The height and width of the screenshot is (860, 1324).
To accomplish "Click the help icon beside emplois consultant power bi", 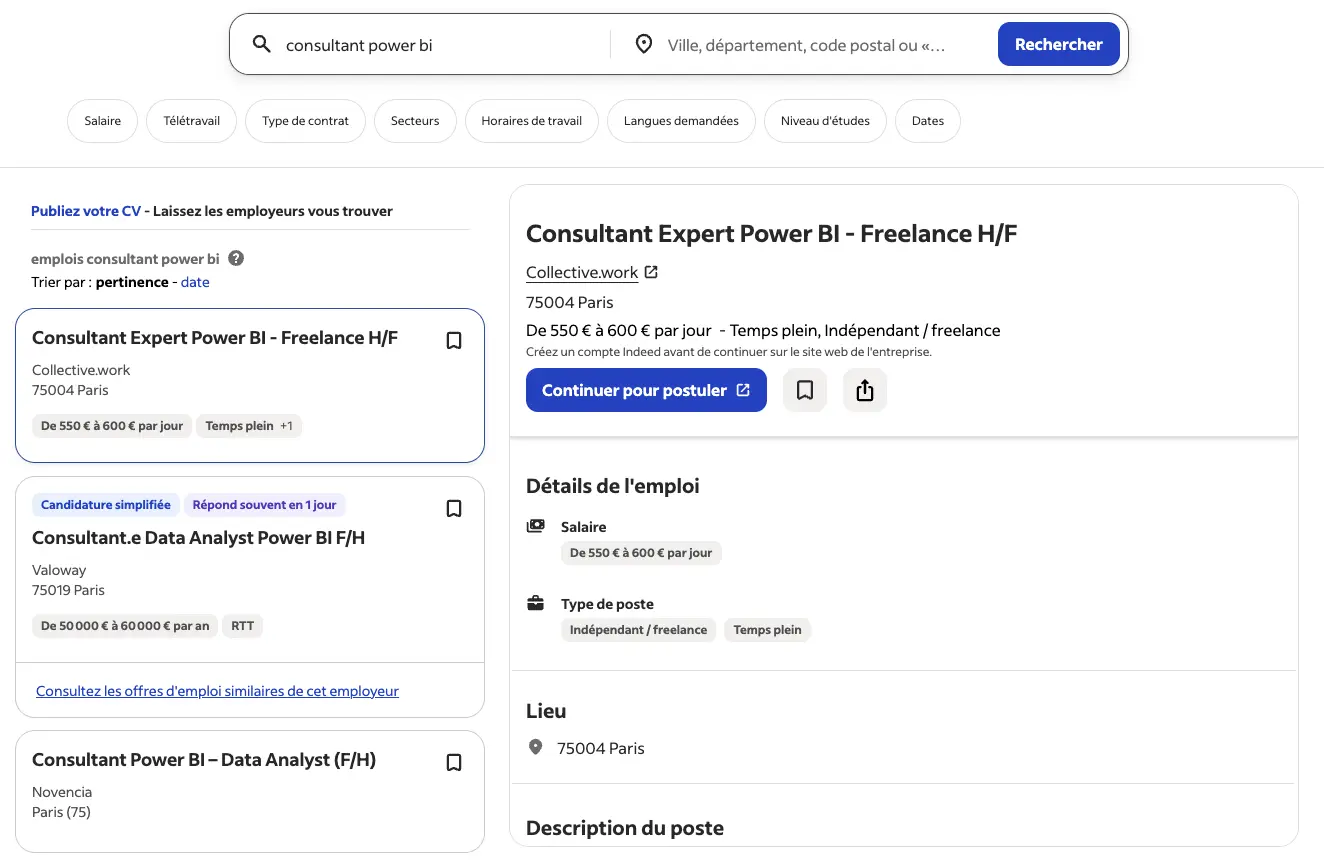I will [x=236, y=258].
